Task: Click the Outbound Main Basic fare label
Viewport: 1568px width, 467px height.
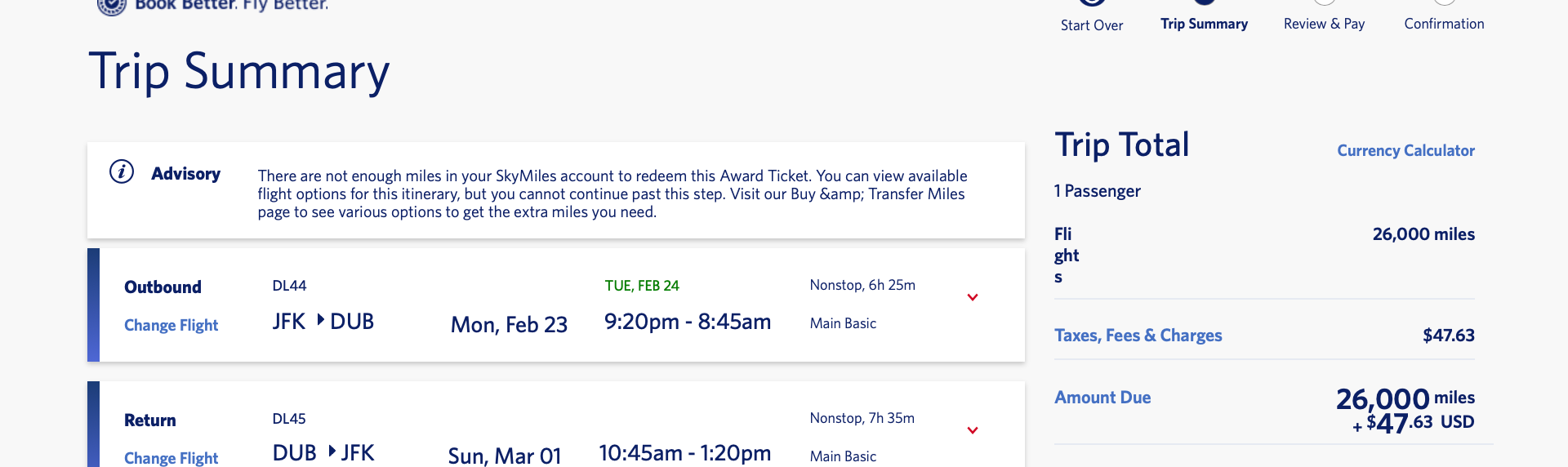Action: tap(843, 323)
